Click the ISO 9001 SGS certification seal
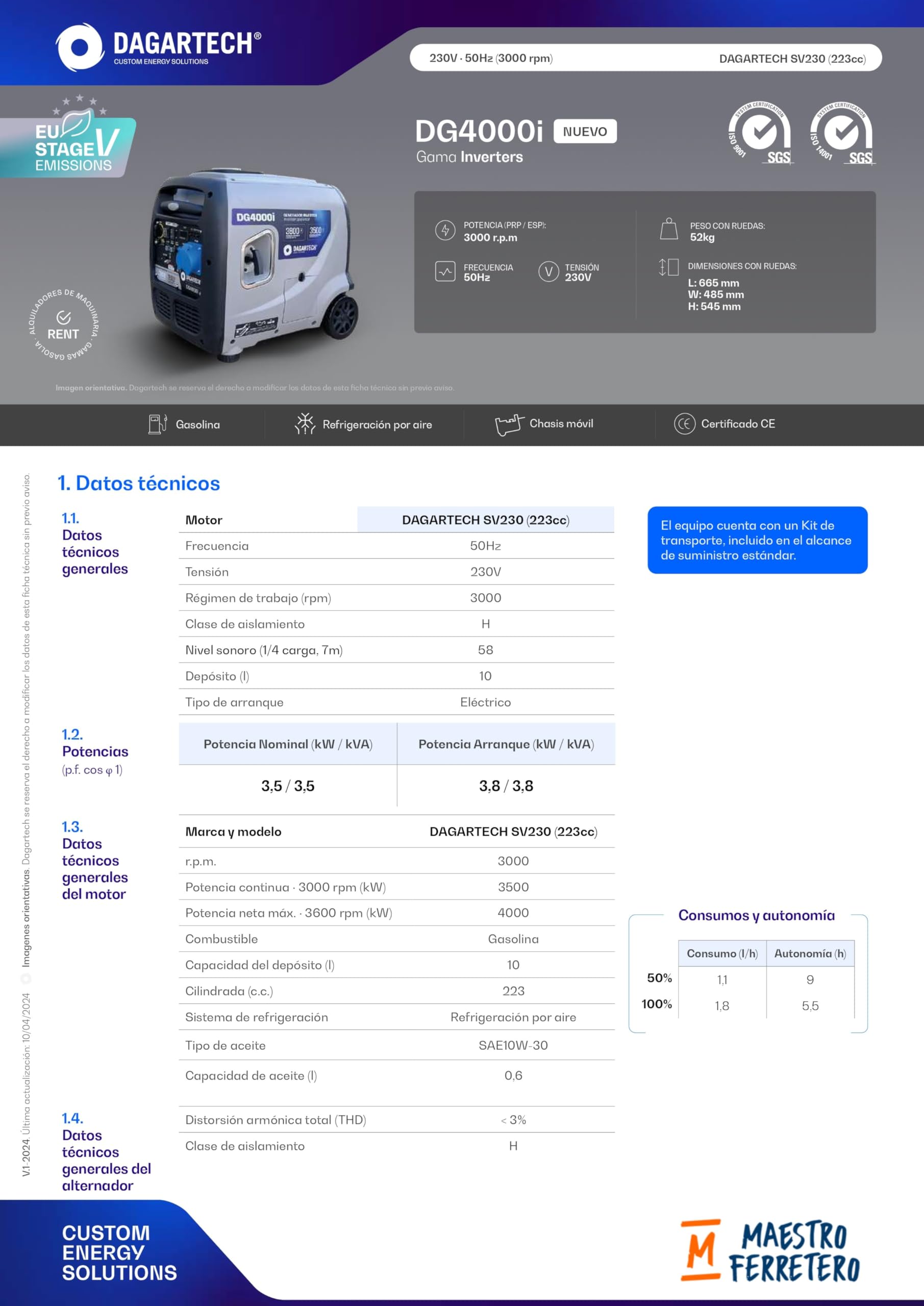This screenshot has height=1306, width=924. (x=760, y=133)
